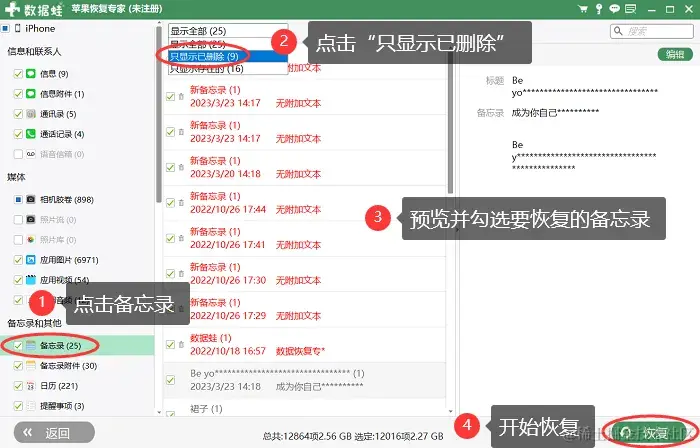Image resolution: width=700 pixels, height=448 pixels.
Task: Uncheck the Be yo note checkbox
Action: pos(171,380)
